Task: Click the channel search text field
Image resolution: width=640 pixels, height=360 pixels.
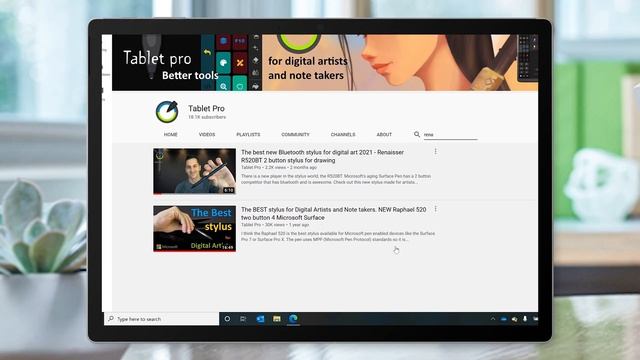Action: click(450, 135)
